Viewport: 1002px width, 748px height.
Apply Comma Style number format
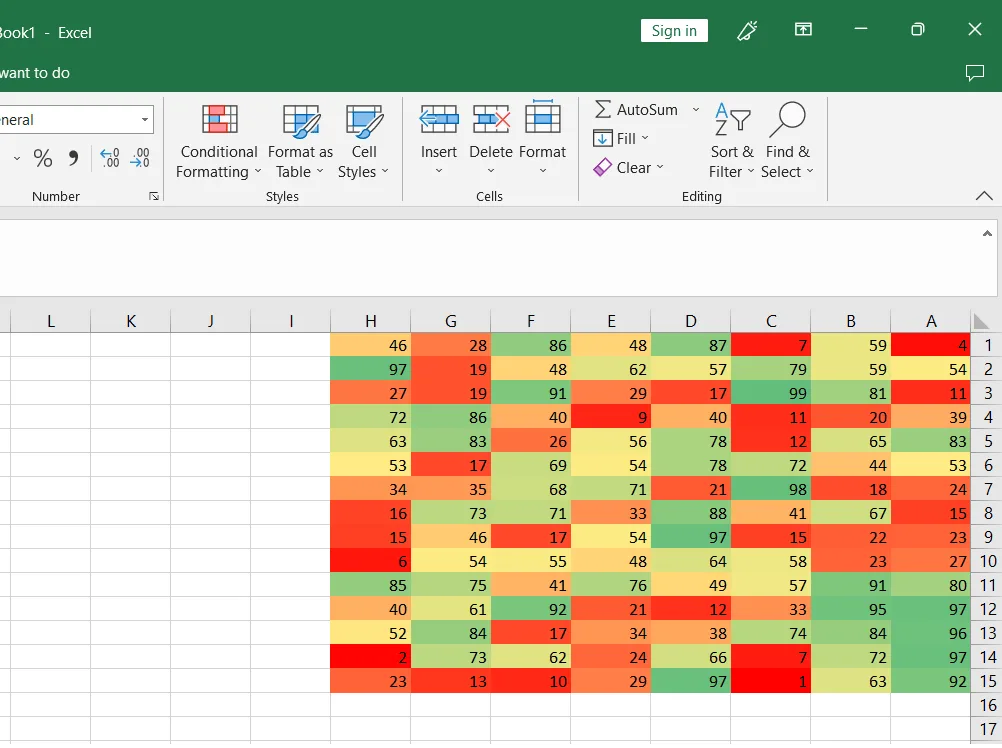coord(73,158)
